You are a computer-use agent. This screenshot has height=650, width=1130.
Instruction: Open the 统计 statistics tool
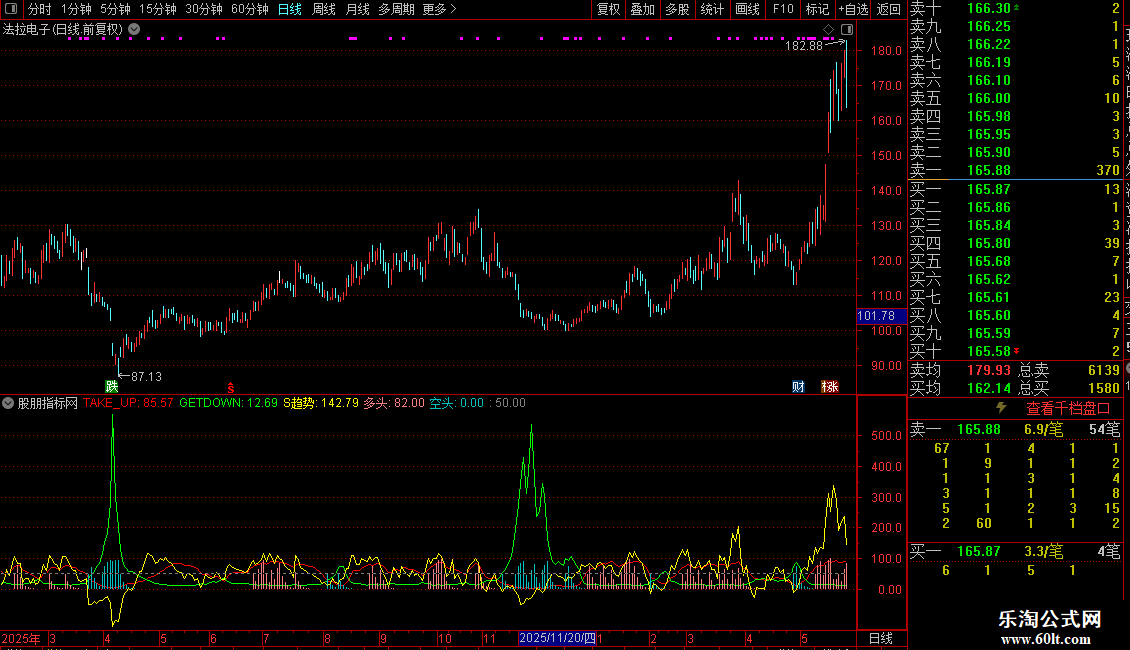[712, 9]
